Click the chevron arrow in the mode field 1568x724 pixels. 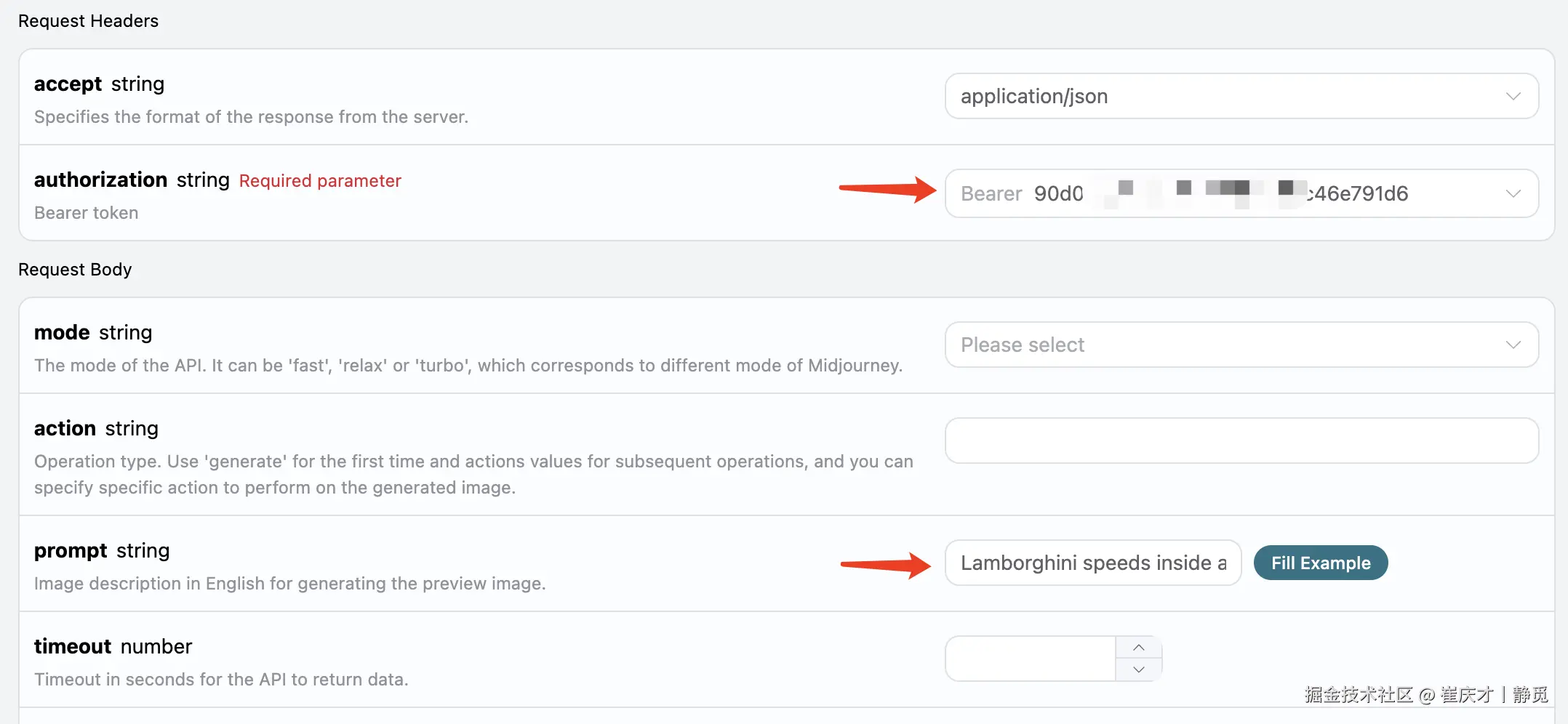tap(1513, 345)
